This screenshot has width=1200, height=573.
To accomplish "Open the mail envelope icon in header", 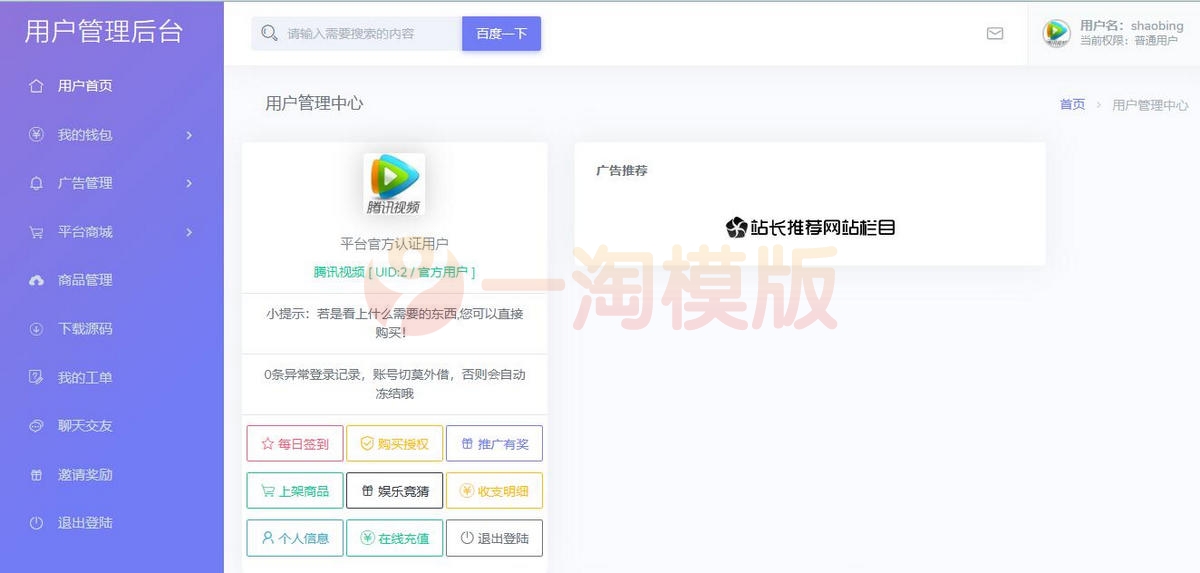I will (x=995, y=33).
